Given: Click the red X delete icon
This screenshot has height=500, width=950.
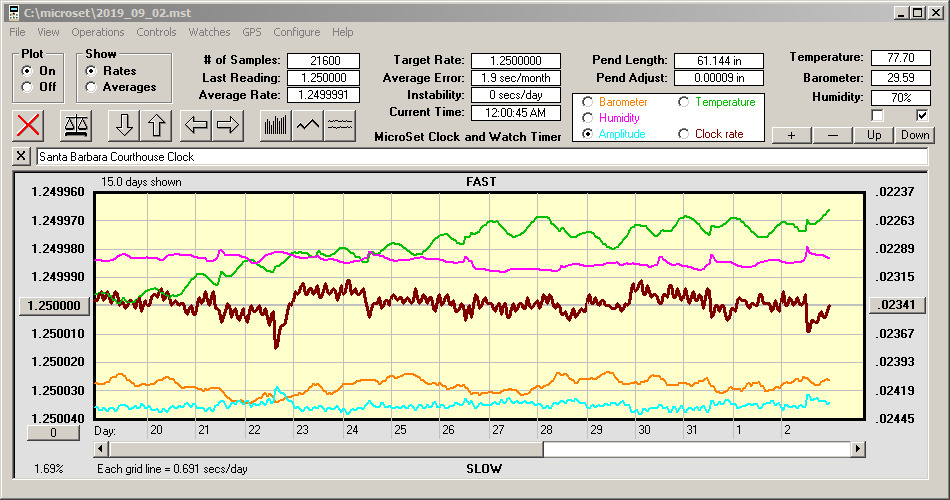Looking at the screenshot, I should [x=28, y=125].
